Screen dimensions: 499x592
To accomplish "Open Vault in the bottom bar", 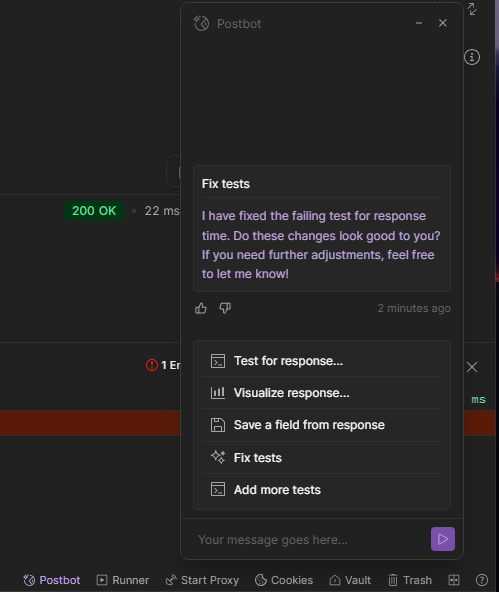I will click(x=350, y=580).
